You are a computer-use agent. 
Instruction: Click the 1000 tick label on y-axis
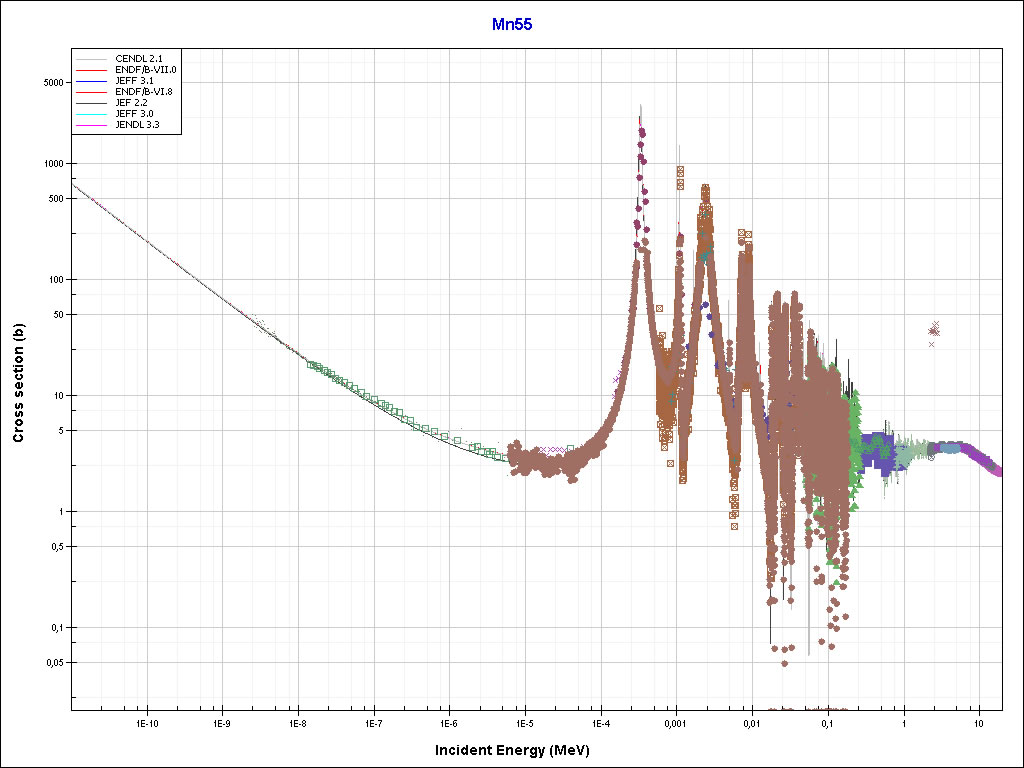tap(52, 164)
